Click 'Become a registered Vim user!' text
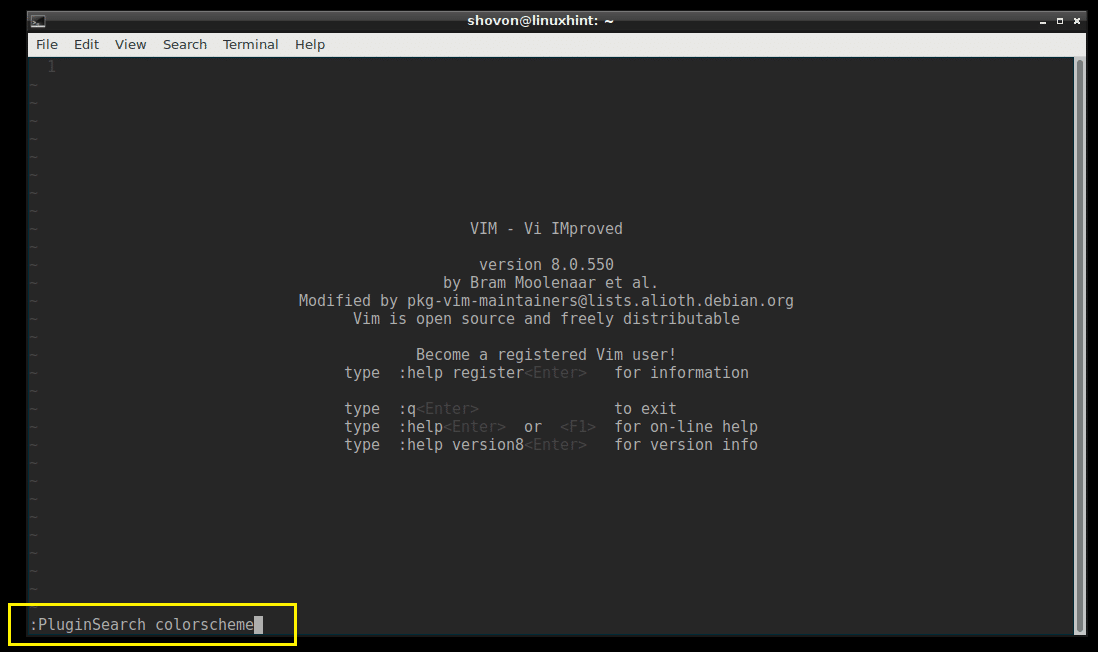 (x=546, y=355)
